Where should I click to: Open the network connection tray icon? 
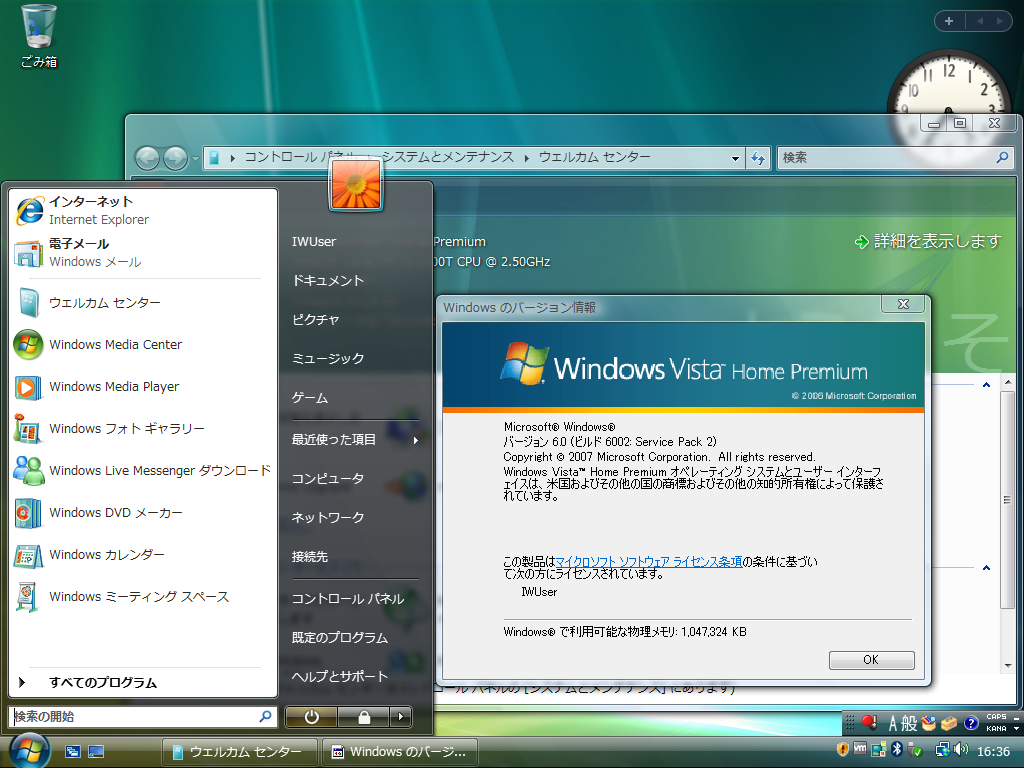[x=942, y=750]
